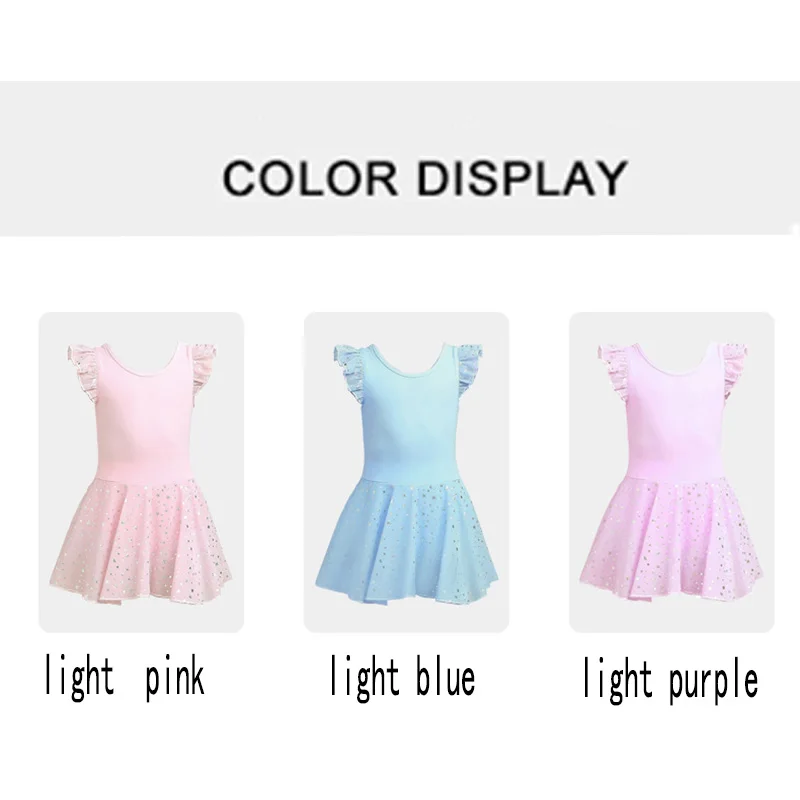Click the purple dress scoop neckline
The width and height of the screenshot is (800, 800).
pyautogui.click(x=673, y=362)
